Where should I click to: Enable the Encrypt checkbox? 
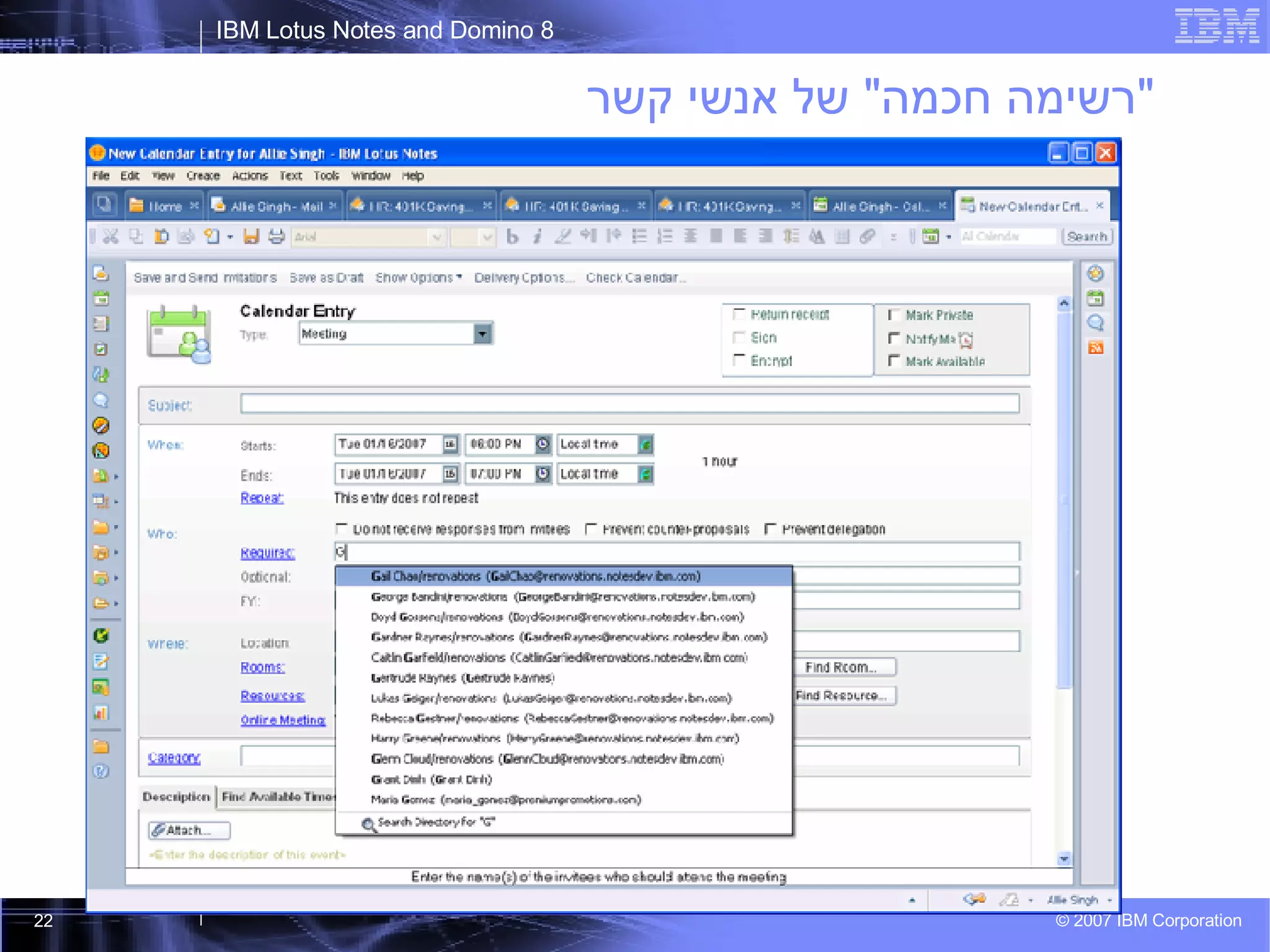[739, 359]
